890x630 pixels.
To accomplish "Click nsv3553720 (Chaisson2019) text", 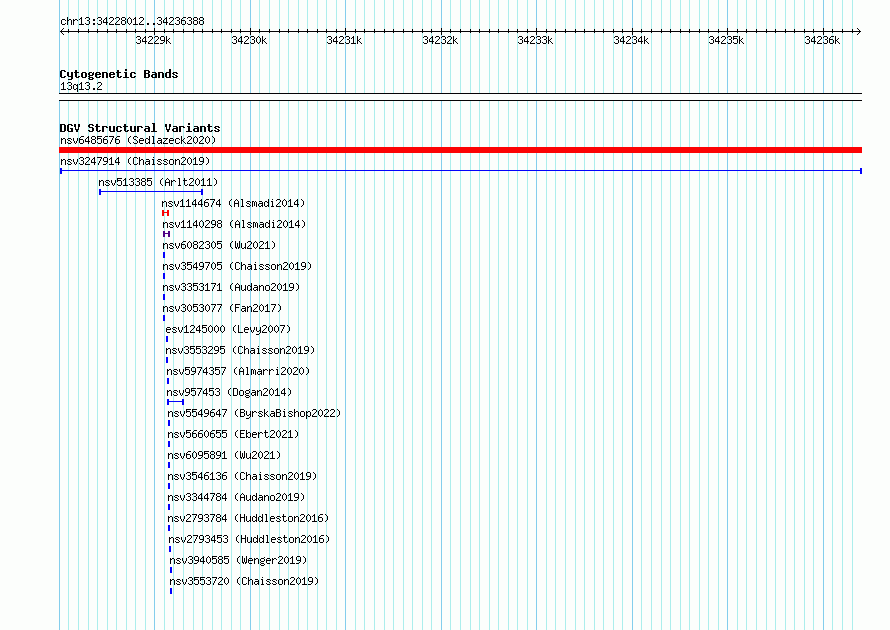I will pyautogui.click(x=245, y=581).
